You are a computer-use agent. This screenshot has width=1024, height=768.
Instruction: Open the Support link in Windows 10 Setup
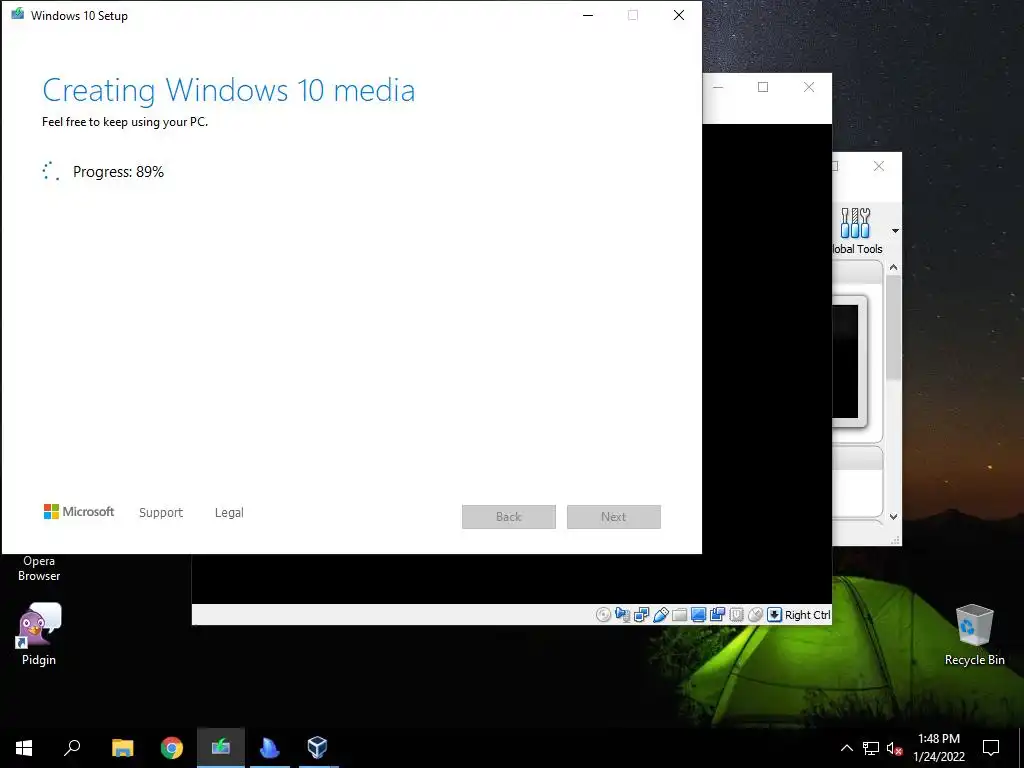(161, 513)
